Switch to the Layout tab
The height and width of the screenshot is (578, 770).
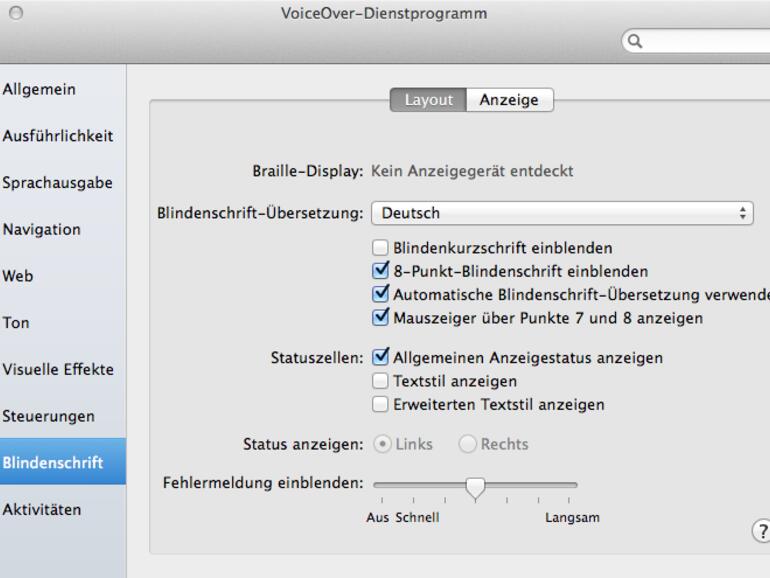(x=428, y=100)
